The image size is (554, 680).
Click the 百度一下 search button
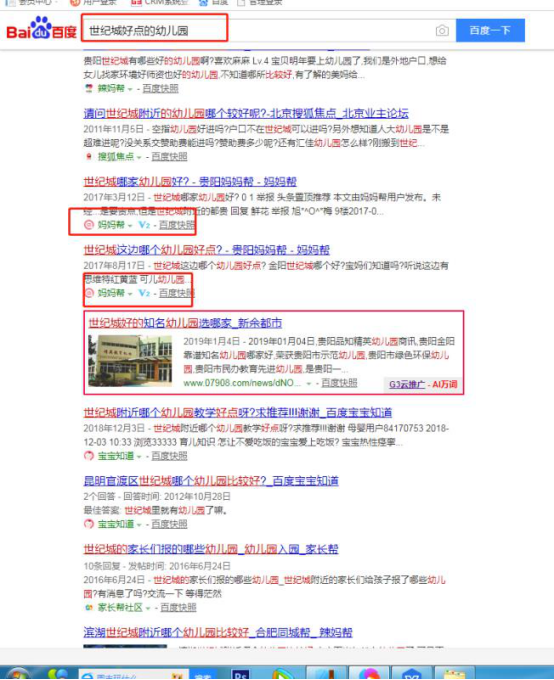click(x=490, y=30)
